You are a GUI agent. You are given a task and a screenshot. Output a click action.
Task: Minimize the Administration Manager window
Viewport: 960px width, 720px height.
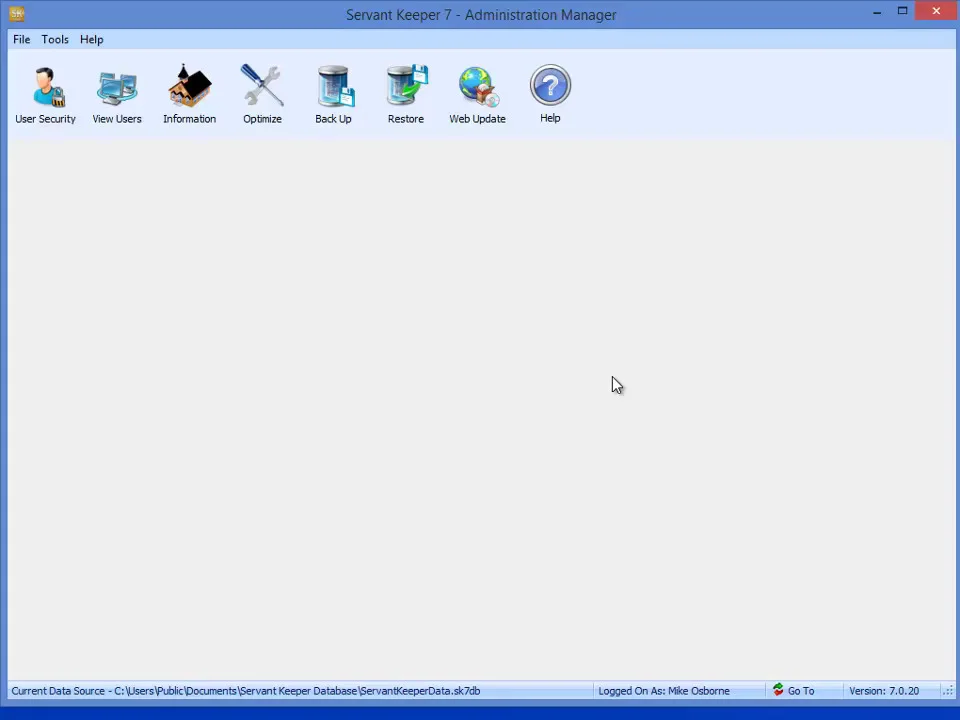coord(877,12)
